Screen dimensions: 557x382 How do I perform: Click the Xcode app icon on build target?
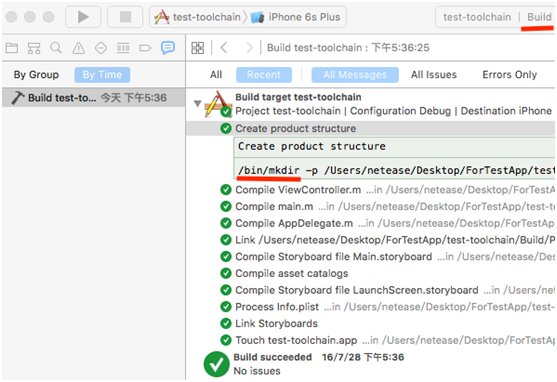[x=218, y=103]
